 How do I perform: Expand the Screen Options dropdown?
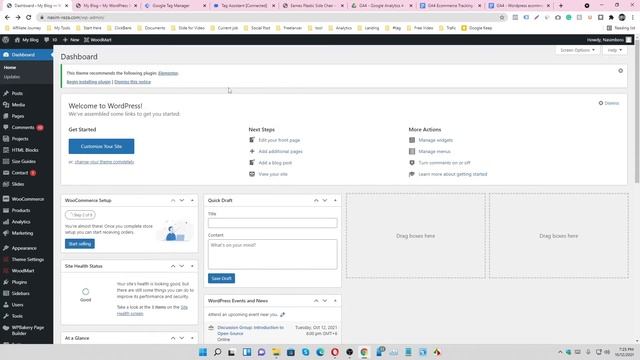point(577,50)
